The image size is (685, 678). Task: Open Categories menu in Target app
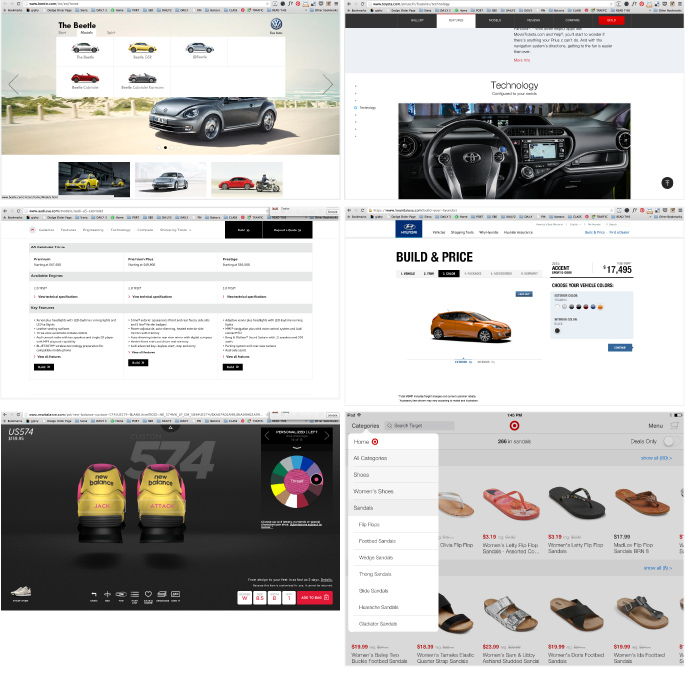click(365, 425)
